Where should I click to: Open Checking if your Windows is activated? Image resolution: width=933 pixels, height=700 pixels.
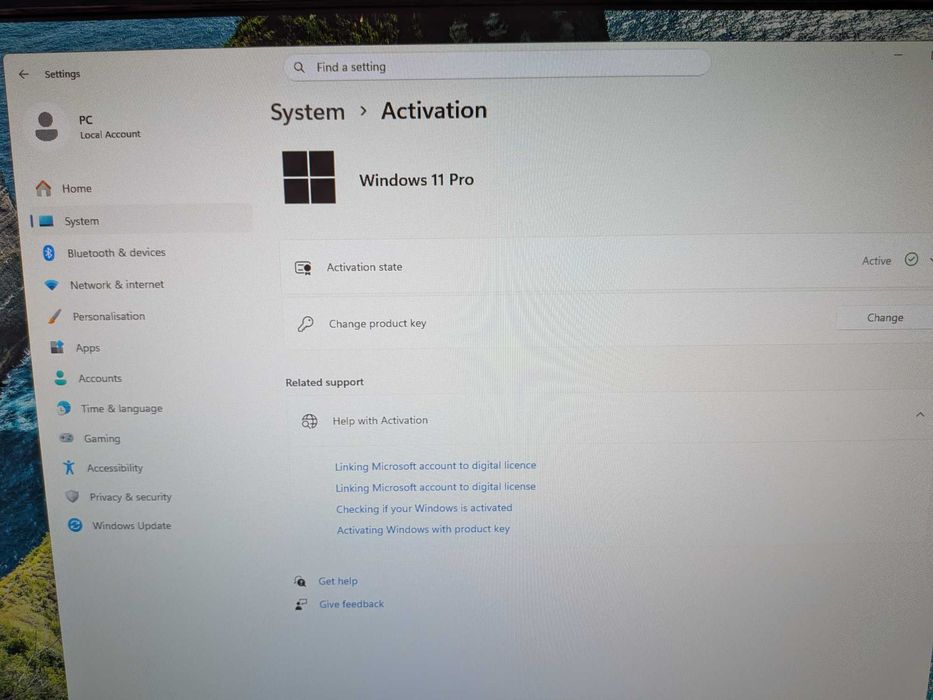coord(424,508)
